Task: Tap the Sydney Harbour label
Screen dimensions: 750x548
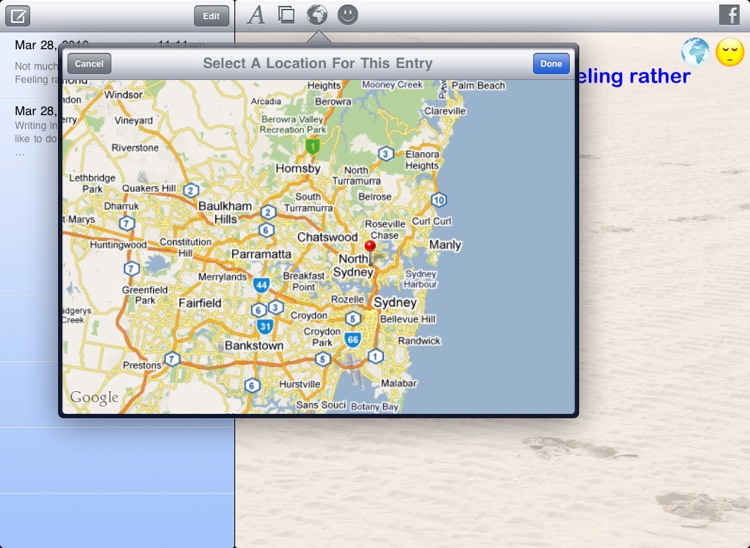Action: click(x=420, y=279)
